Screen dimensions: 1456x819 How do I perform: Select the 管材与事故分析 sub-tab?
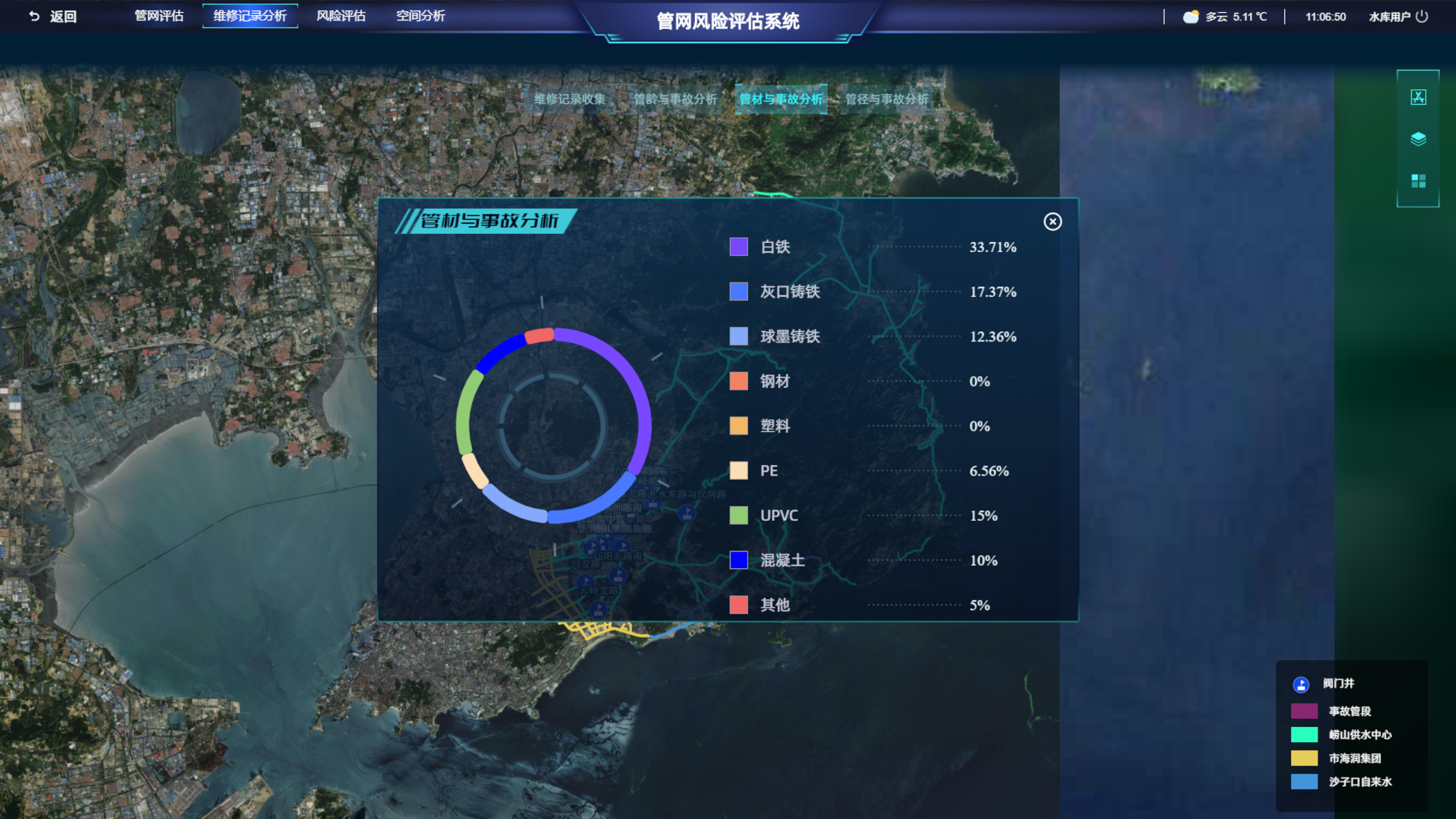pyautogui.click(x=781, y=99)
